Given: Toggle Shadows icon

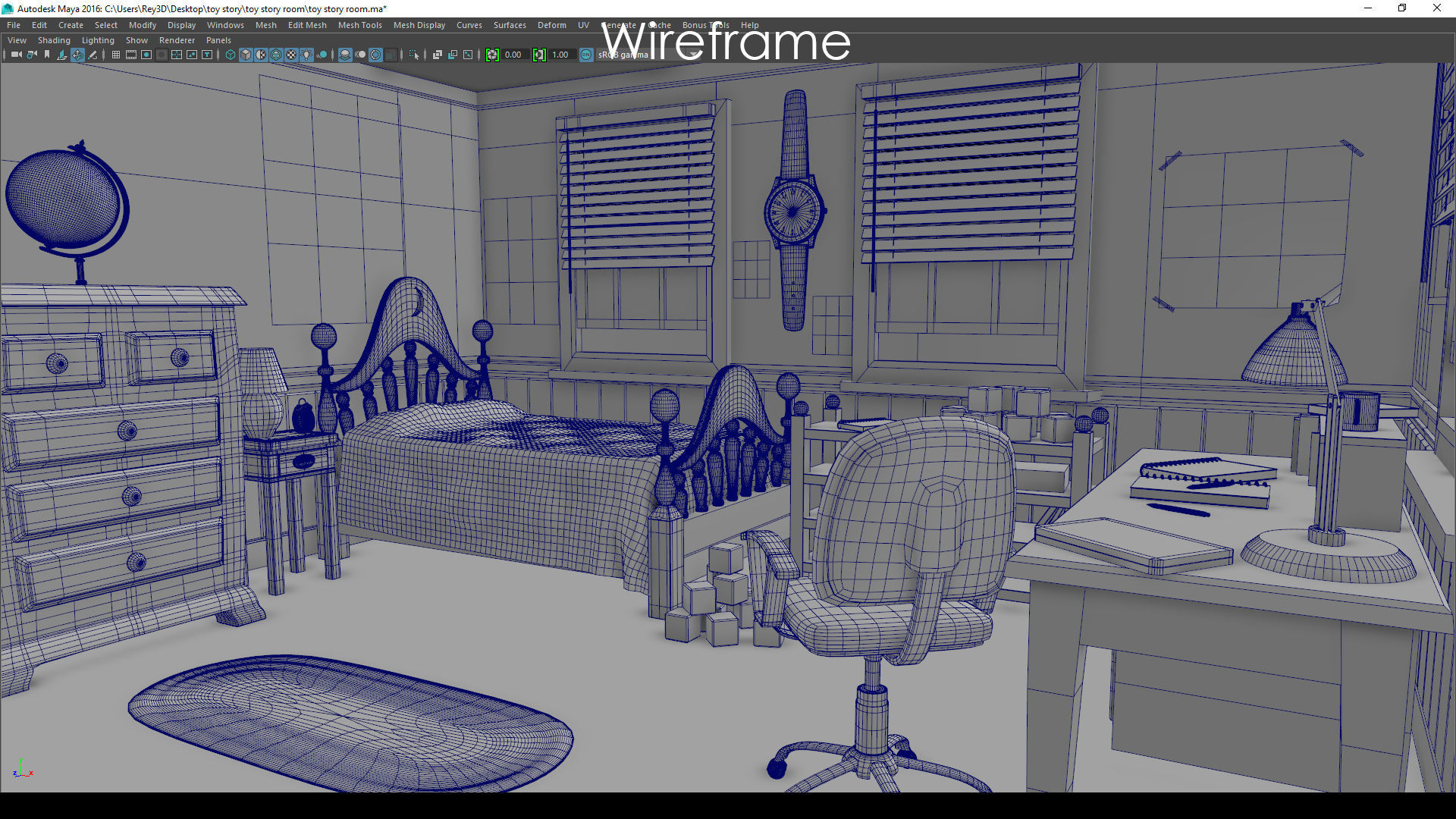Looking at the screenshot, I should [322, 55].
